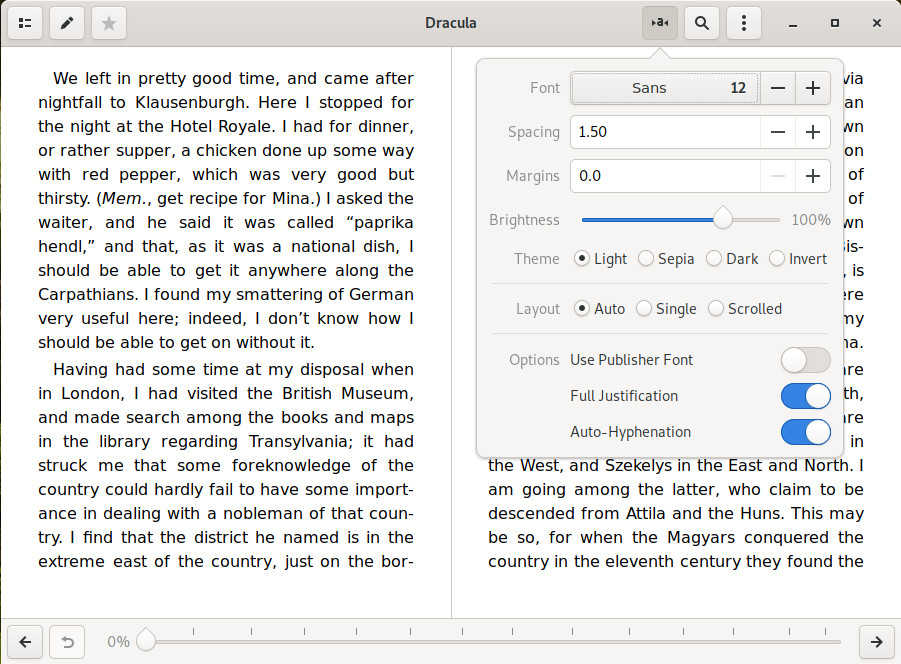Open the annotations pencil tool
The height and width of the screenshot is (664, 901).
point(66,22)
